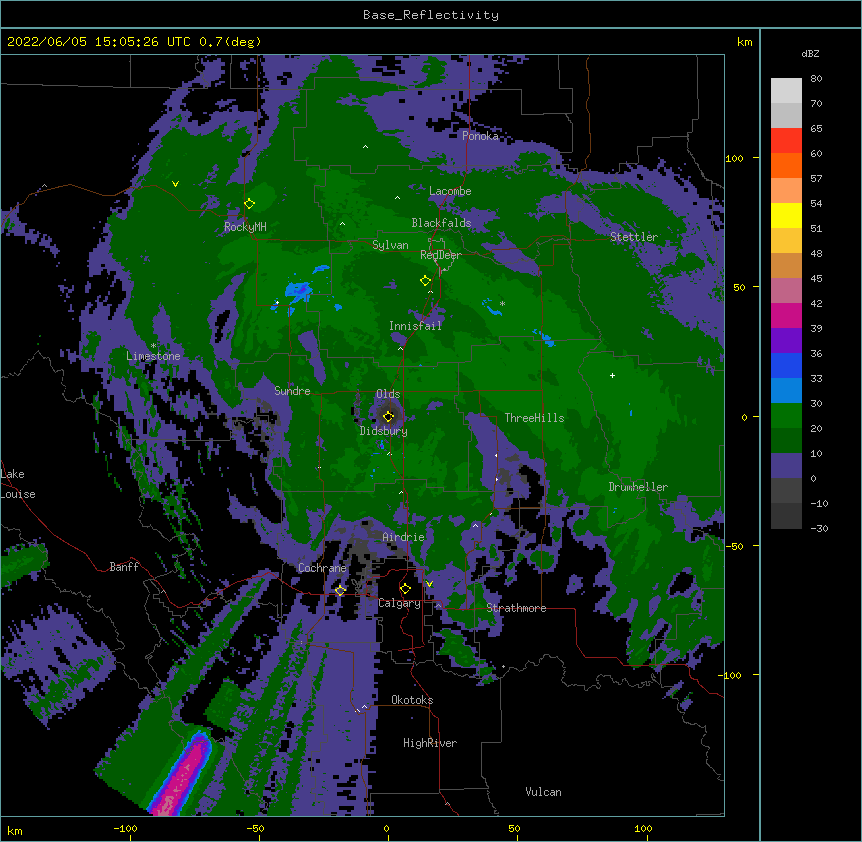Image resolution: width=862 pixels, height=842 pixels.
Task: Select the yellow radar site marker between Olds and Didsbury
Action: click(x=388, y=416)
